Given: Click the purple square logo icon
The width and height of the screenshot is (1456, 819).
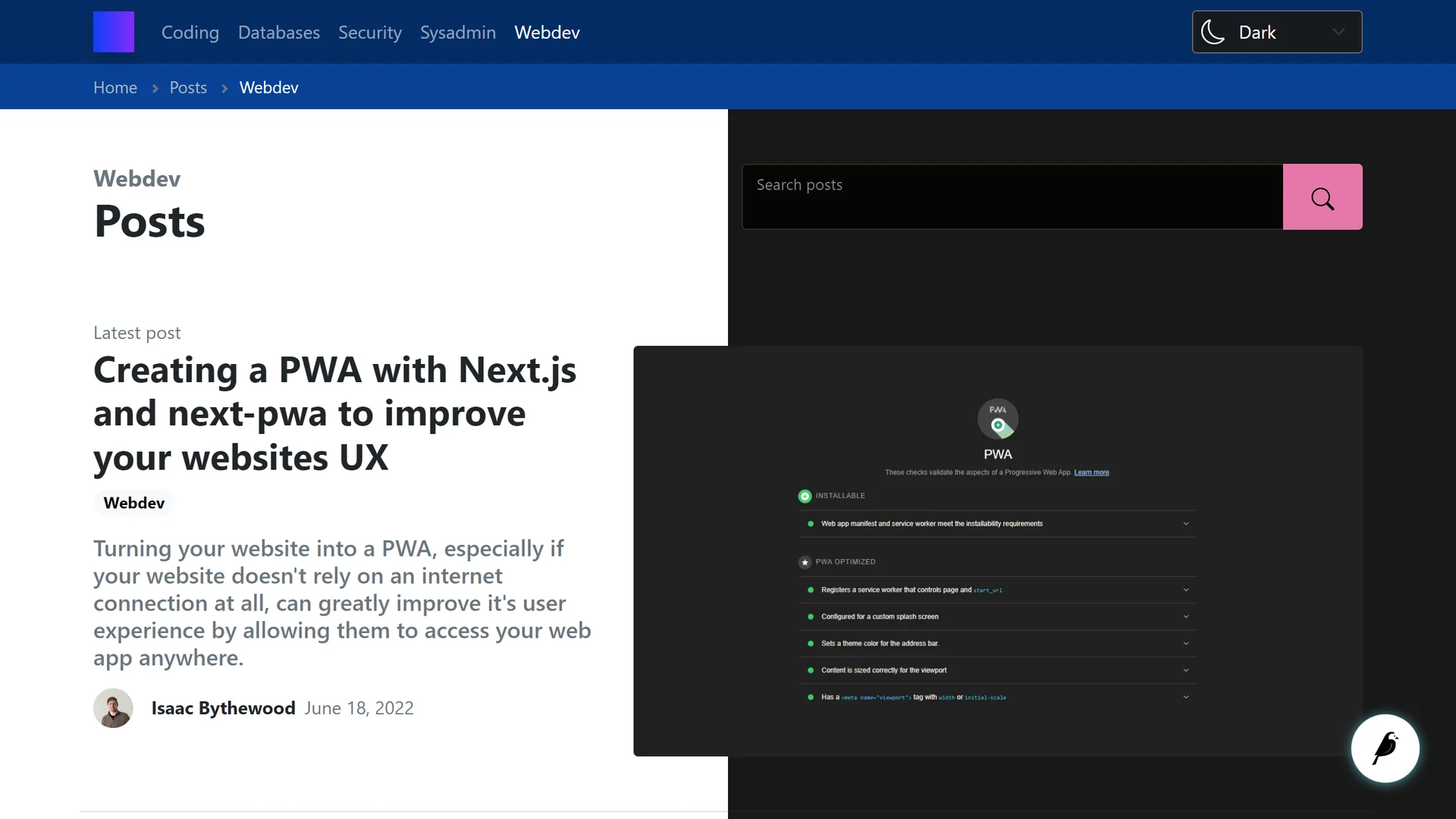Looking at the screenshot, I should 114,32.
